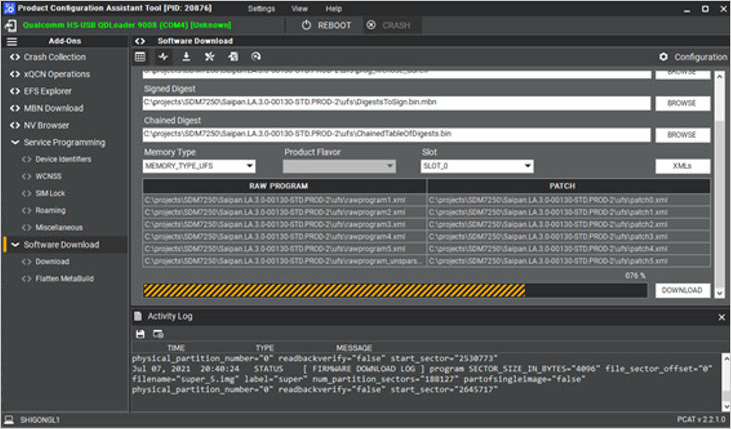Image resolution: width=731 pixels, height=429 pixels.
Task: Click the striped download progress bar
Action: point(395,290)
